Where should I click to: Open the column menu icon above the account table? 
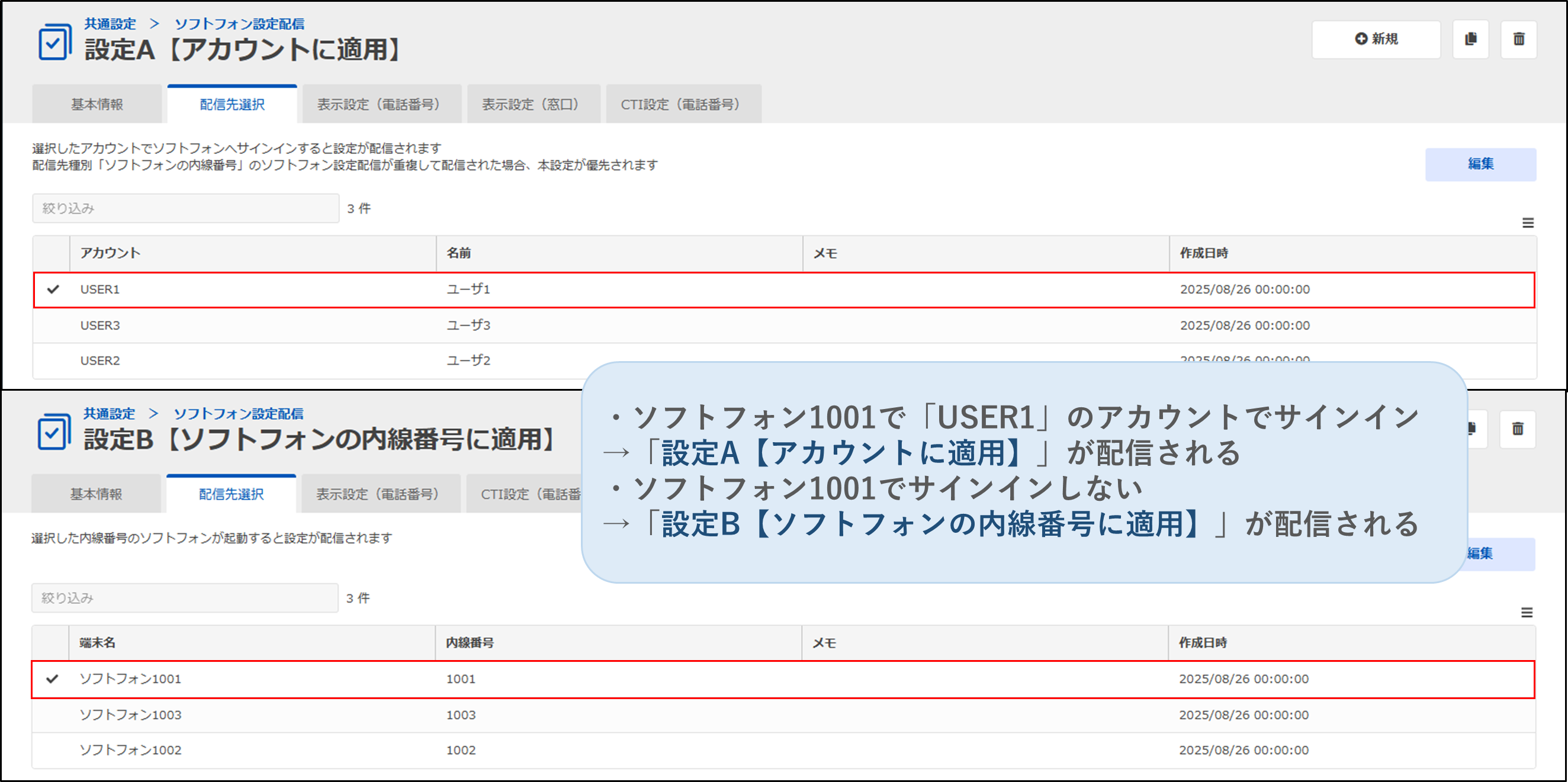pyautogui.click(x=1527, y=223)
